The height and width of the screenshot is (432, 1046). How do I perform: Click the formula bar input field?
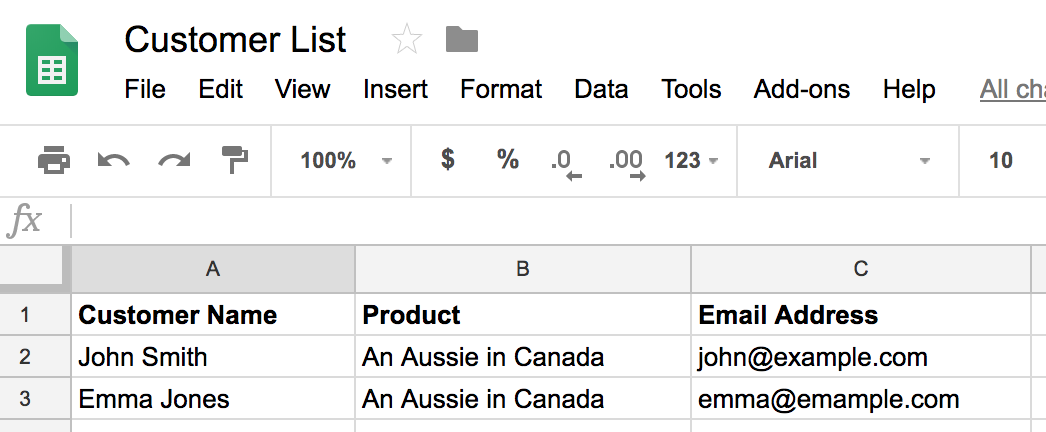tap(558, 221)
